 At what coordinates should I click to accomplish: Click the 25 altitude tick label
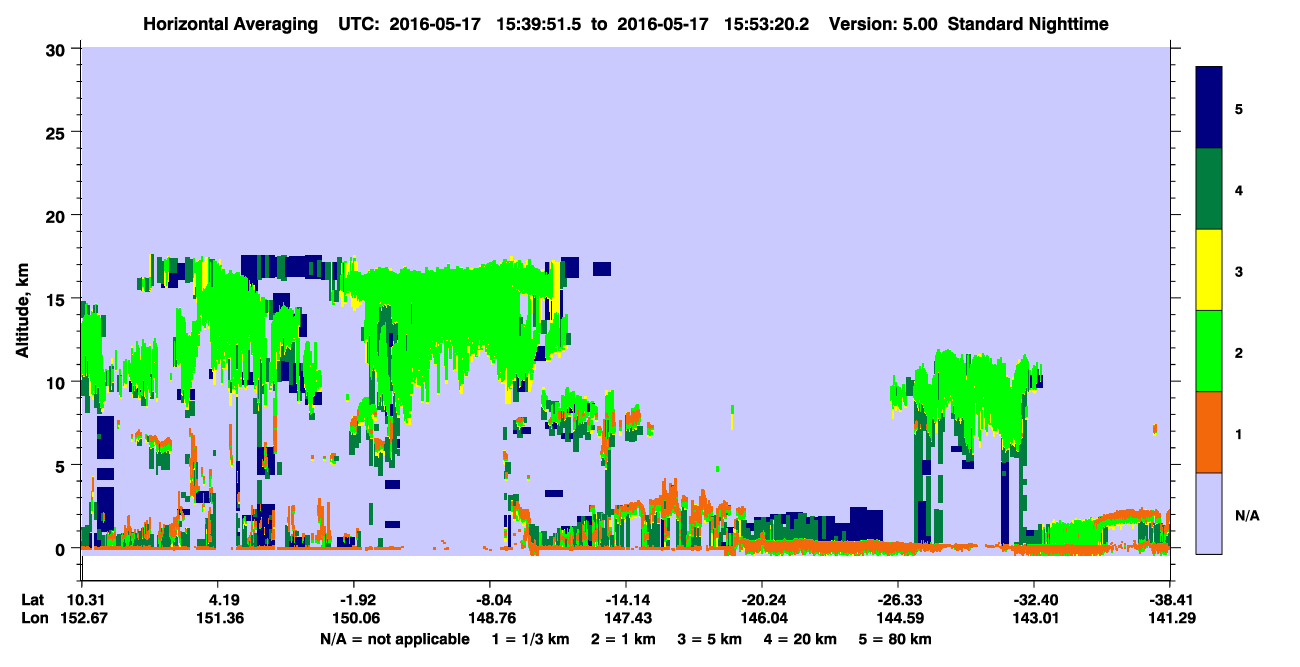58,133
